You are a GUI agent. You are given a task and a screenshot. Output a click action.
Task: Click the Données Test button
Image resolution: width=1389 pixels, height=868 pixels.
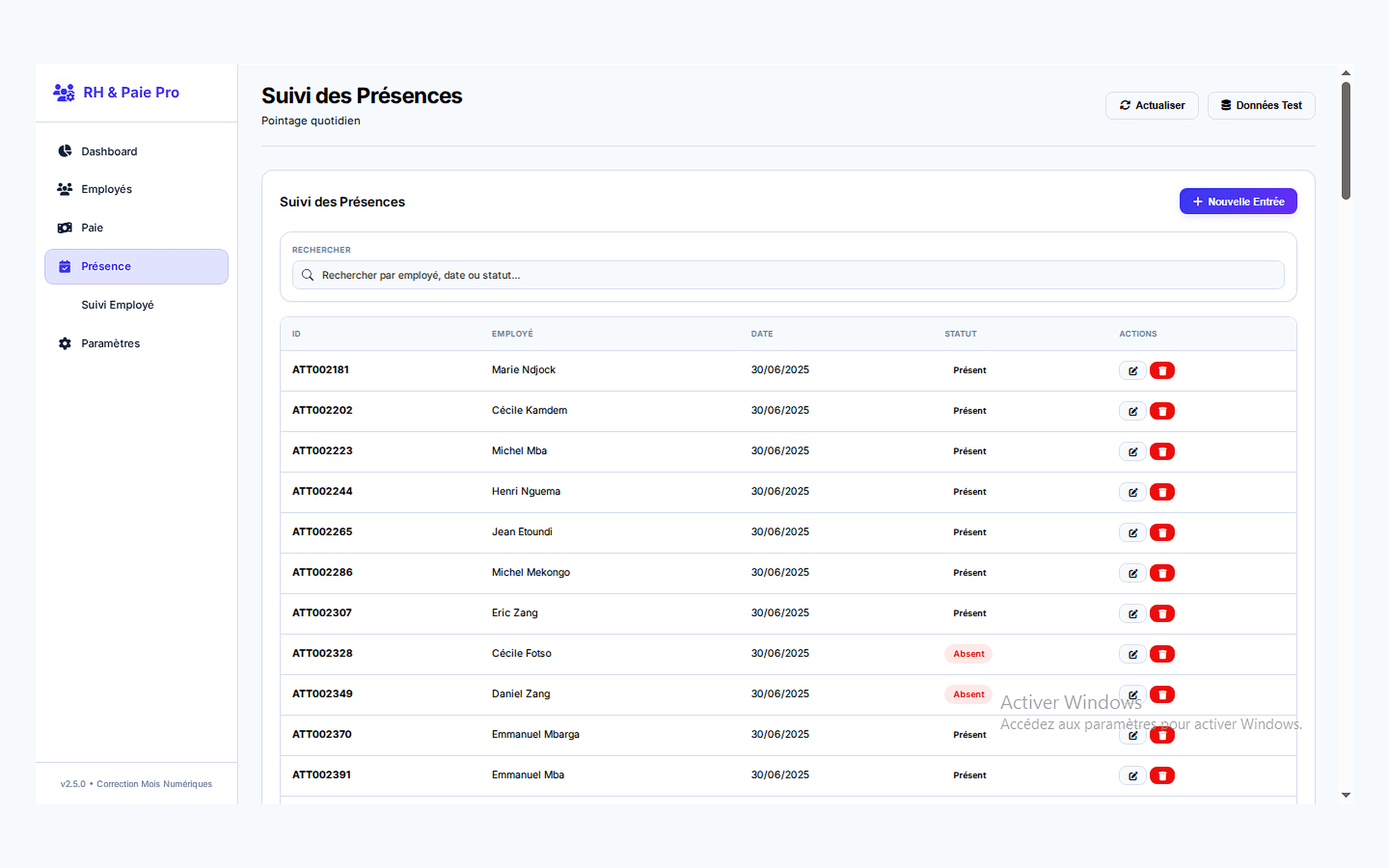pos(1261,105)
